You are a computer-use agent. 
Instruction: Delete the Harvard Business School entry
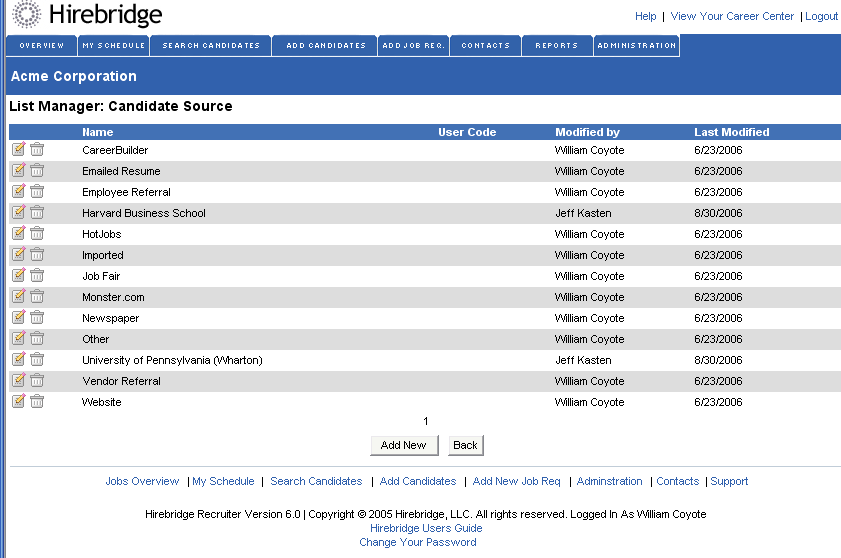[37, 212]
